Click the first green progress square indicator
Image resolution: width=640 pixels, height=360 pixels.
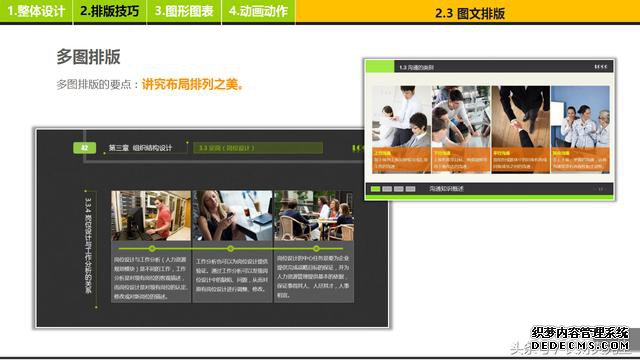(x=376, y=189)
